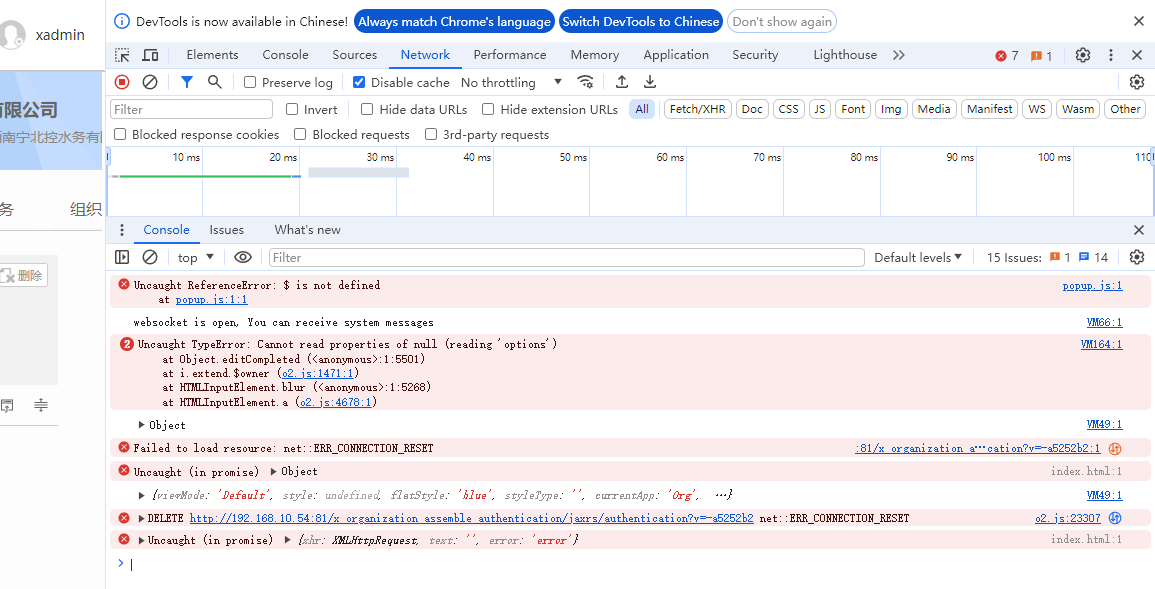Open network conditions wifi icon
Image resolution: width=1155 pixels, height=589 pixels.
coord(586,82)
